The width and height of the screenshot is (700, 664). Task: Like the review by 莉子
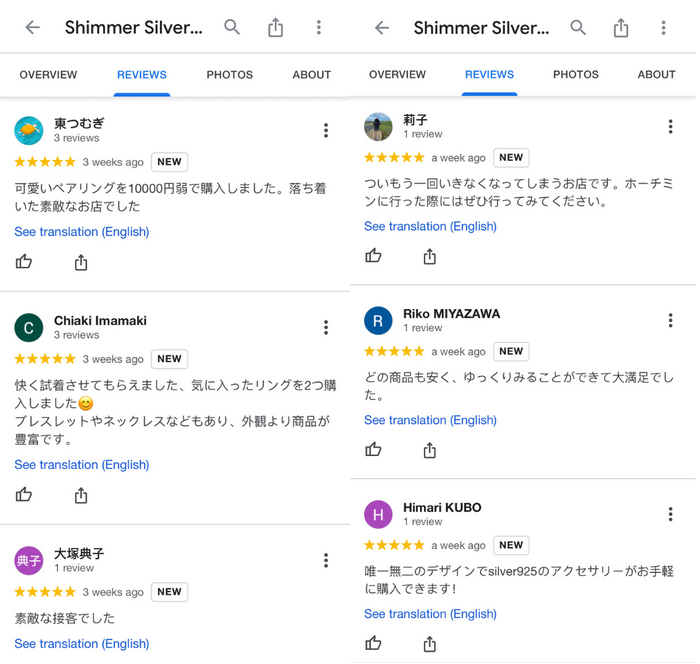[373, 255]
